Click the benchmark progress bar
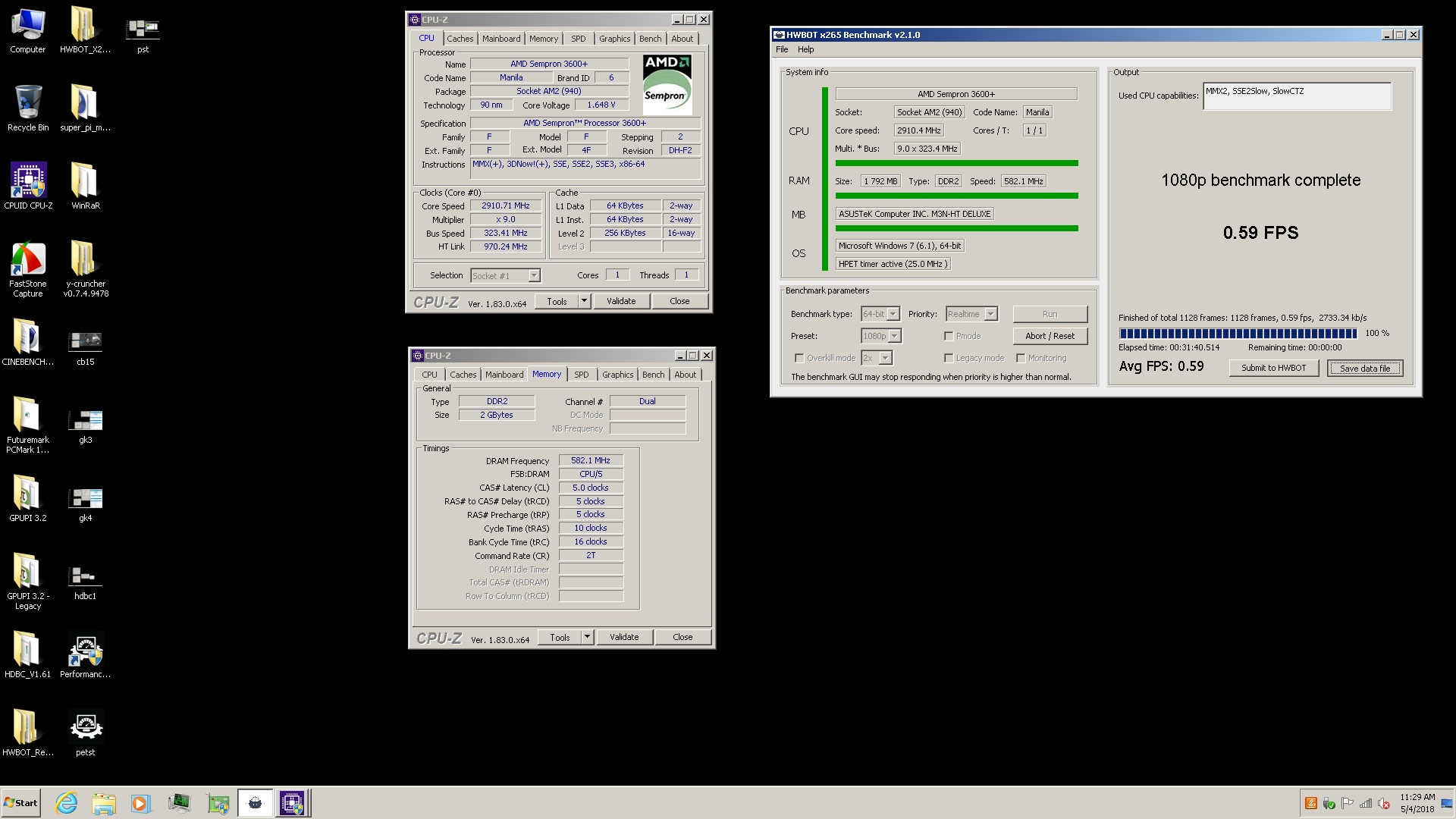Viewport: 1456px width, 819px height. coord(1238,333)
